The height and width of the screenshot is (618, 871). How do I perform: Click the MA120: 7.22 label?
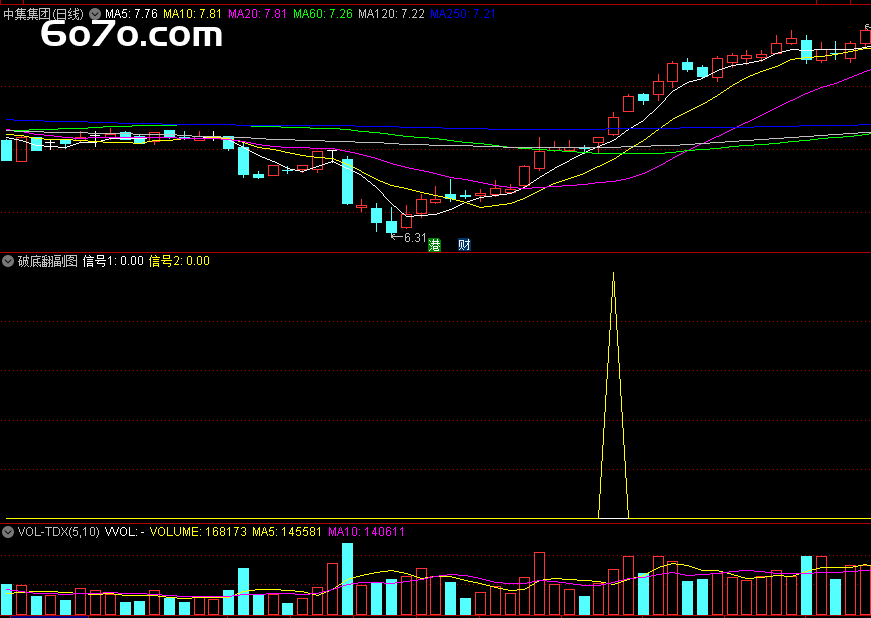pyautogui.click(x=391, y=14)
